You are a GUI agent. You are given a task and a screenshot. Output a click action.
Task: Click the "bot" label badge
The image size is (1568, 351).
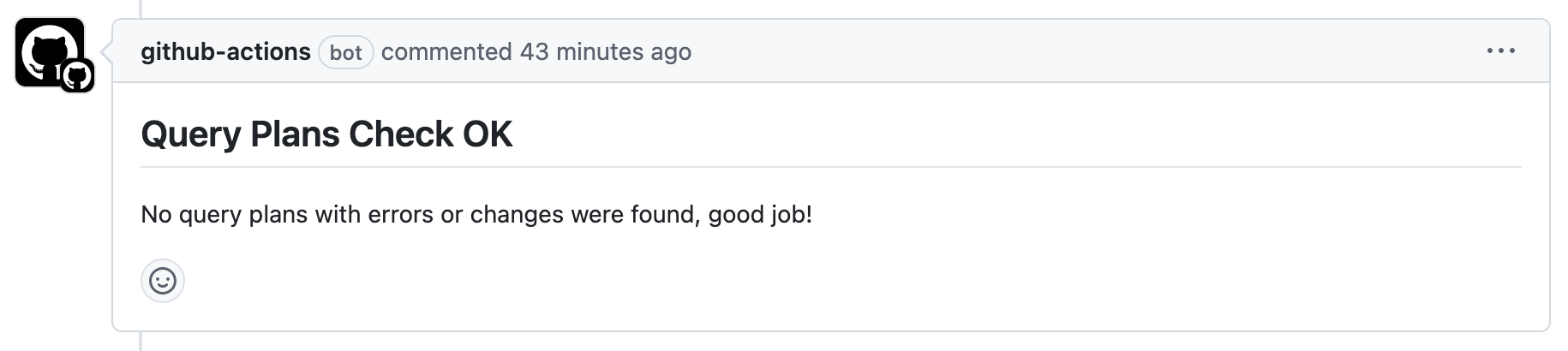pyautogui.click(x=345, y=53)
